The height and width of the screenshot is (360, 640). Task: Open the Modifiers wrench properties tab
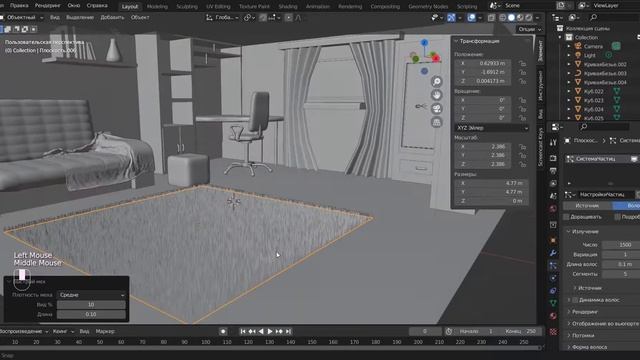tap(553, 253)
